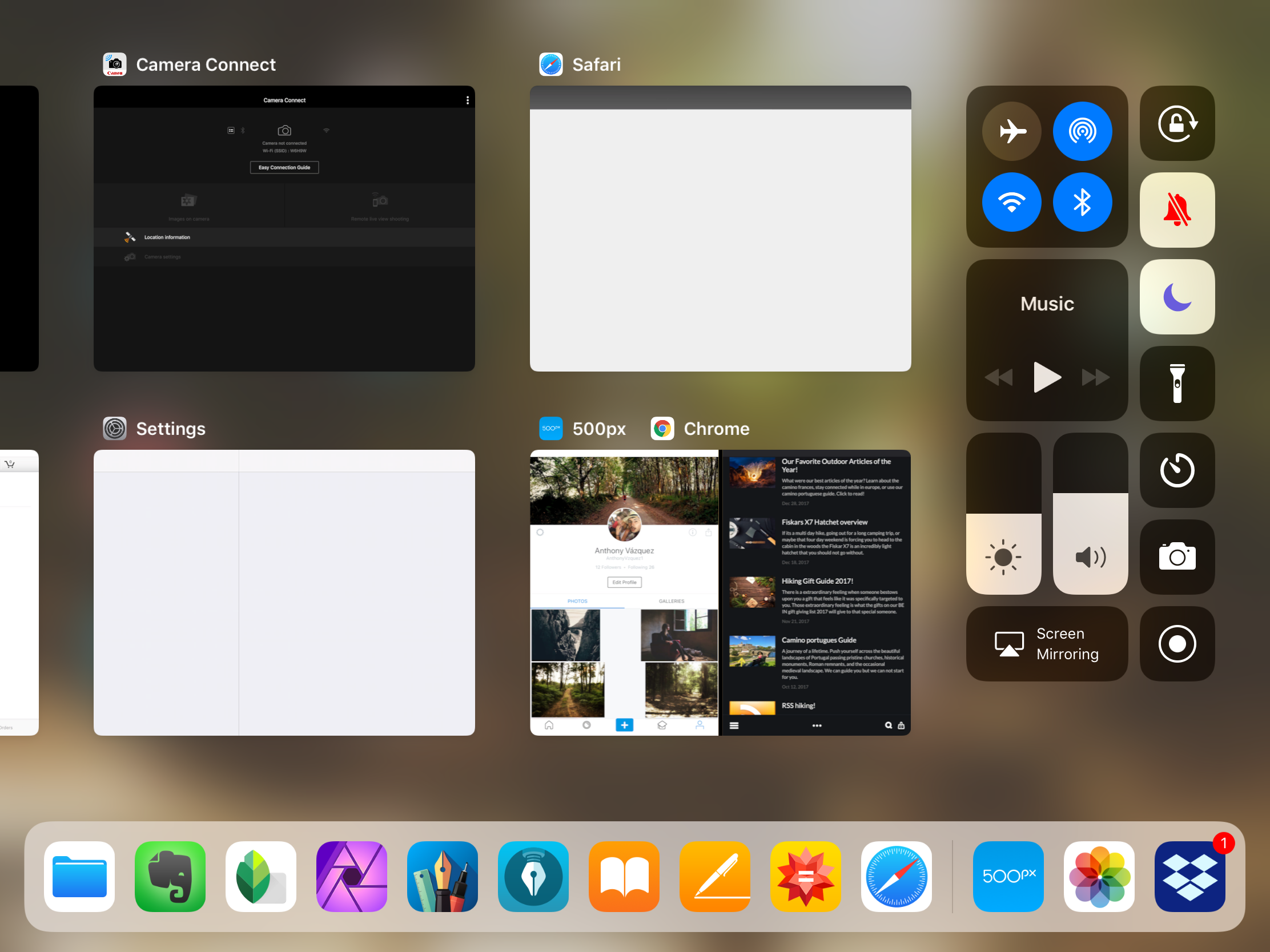Start screen recording
This screenshot has height=952, width=1270.
pyautogui.click(x=1177, y=644)
